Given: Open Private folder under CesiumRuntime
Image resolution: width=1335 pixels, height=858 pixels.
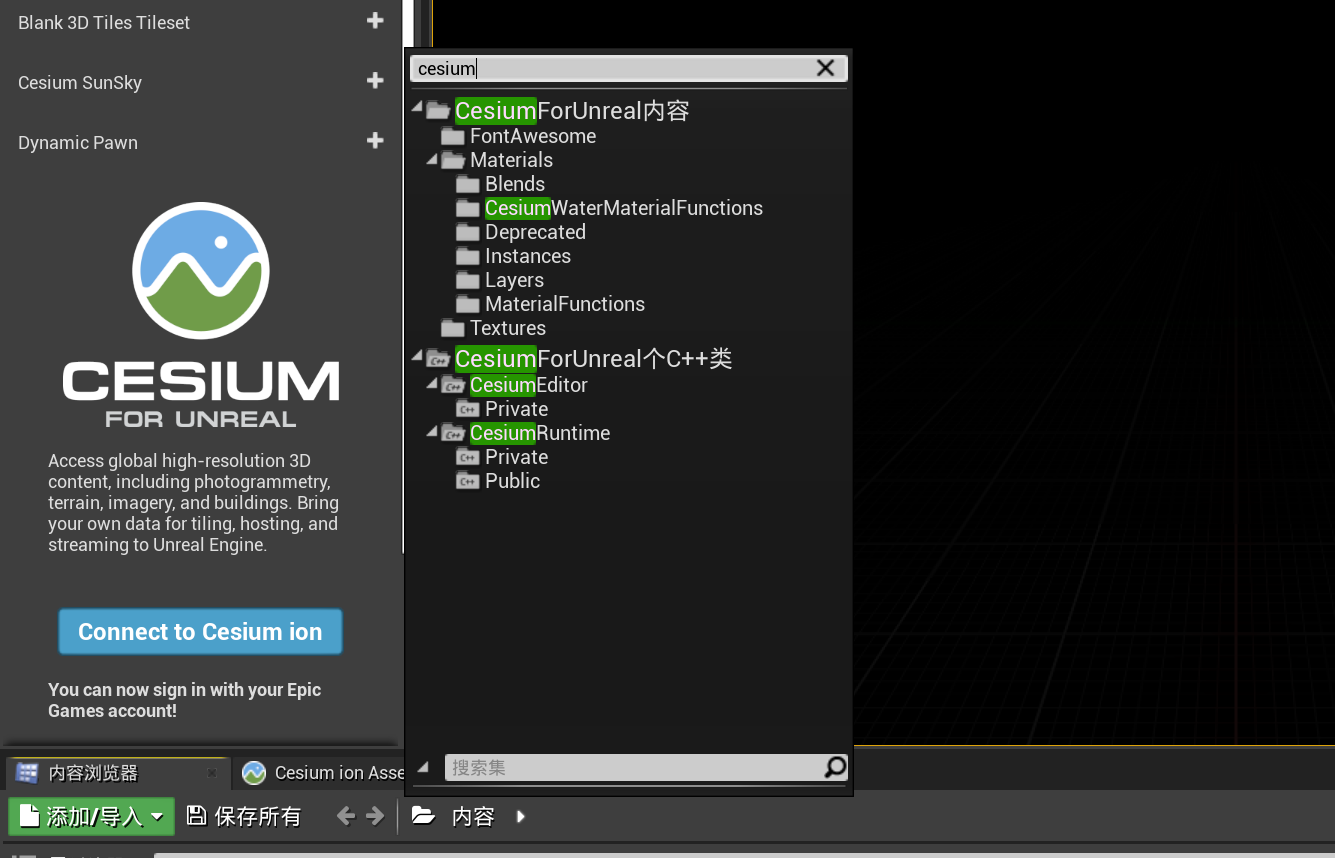Looking at the screenshot, I should tap(516, 457).
